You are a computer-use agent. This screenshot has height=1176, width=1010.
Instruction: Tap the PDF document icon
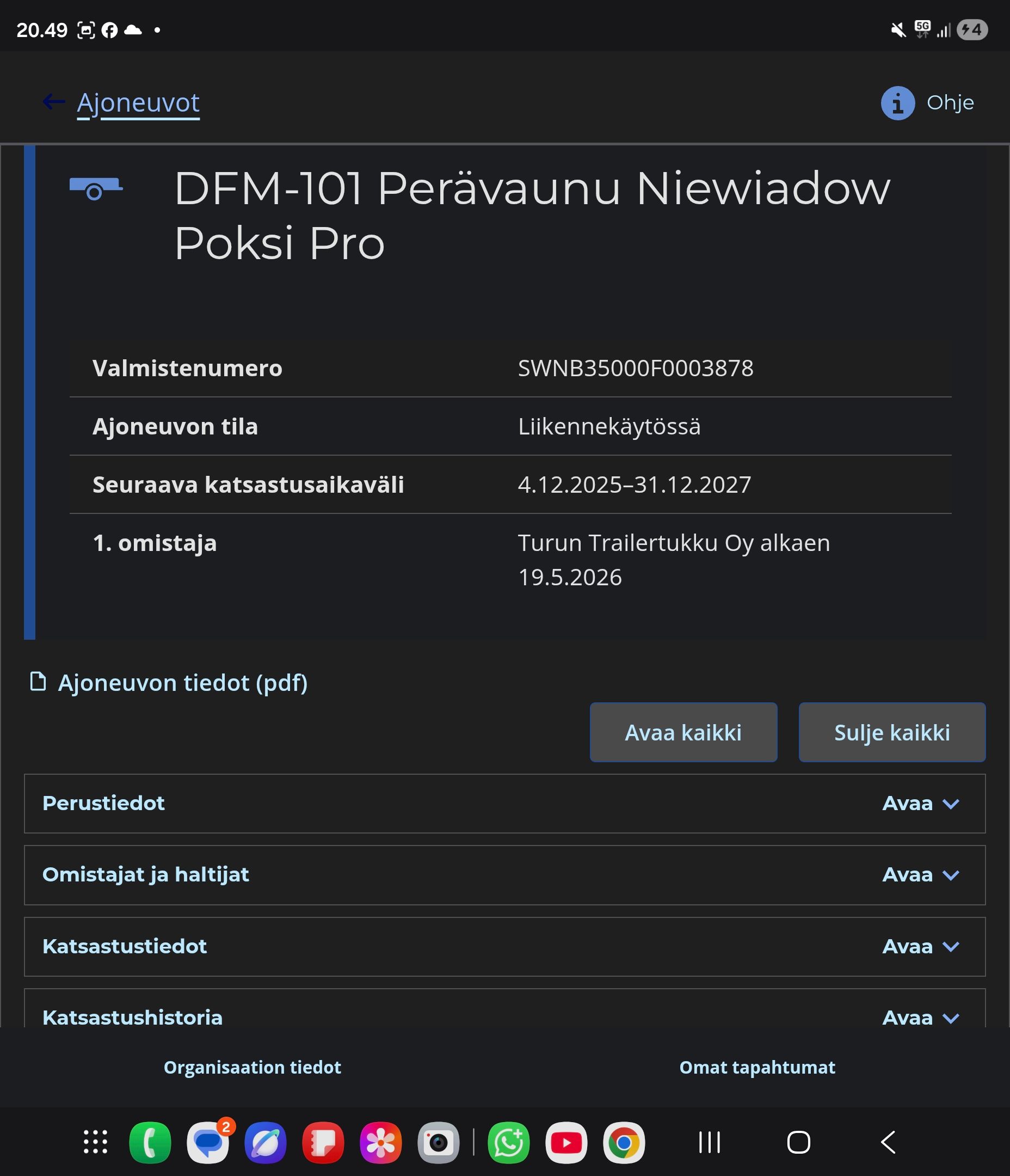[x=38, y=682]
